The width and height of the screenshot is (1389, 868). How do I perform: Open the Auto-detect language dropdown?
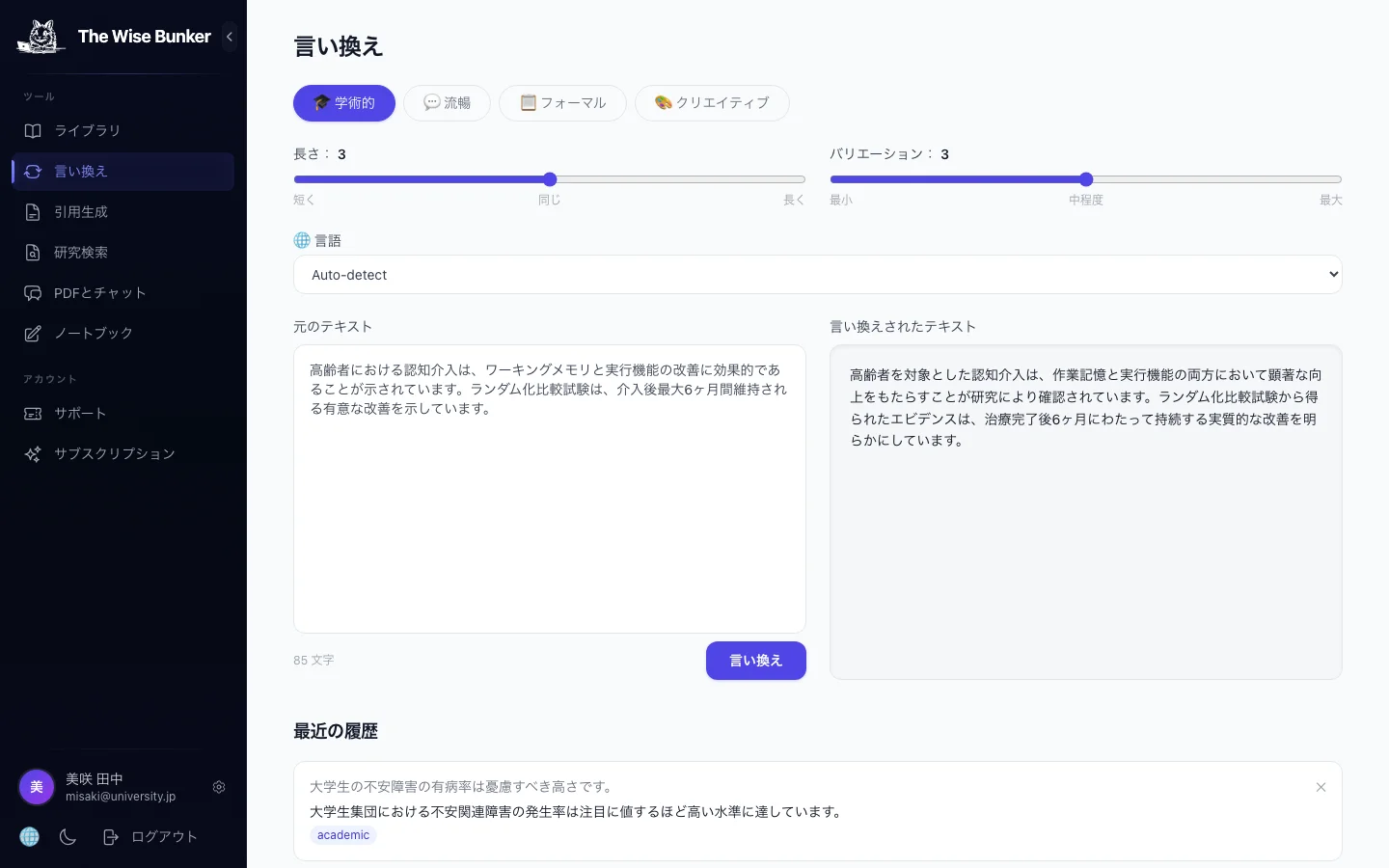817,275
